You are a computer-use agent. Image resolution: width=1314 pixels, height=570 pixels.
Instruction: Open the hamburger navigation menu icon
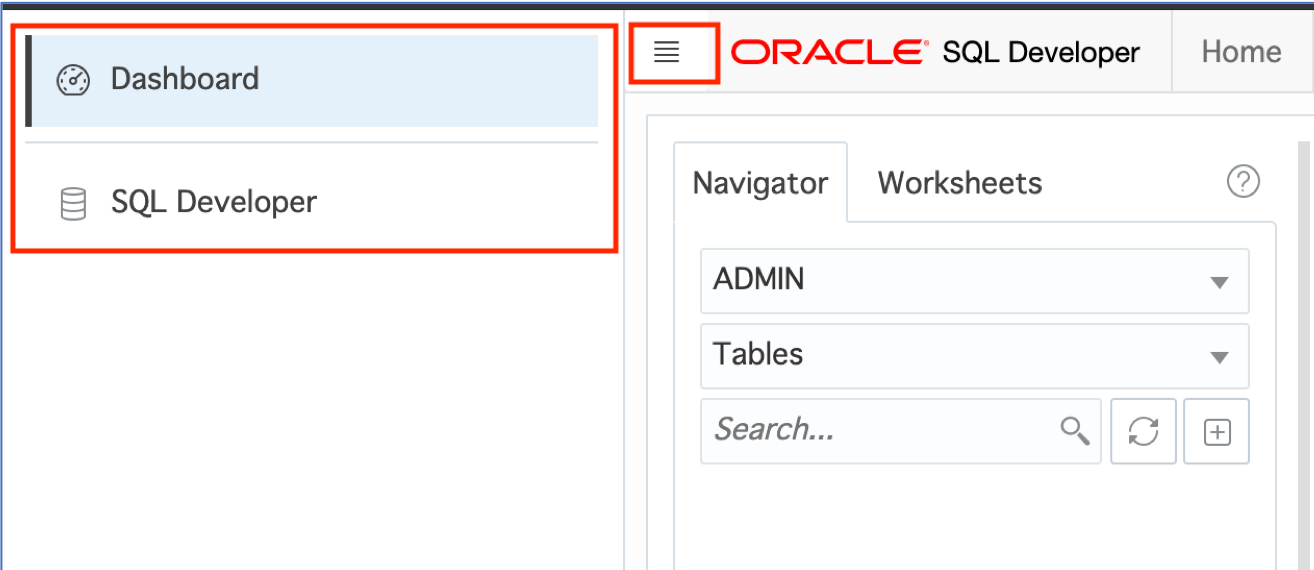[x=666, y=52]
